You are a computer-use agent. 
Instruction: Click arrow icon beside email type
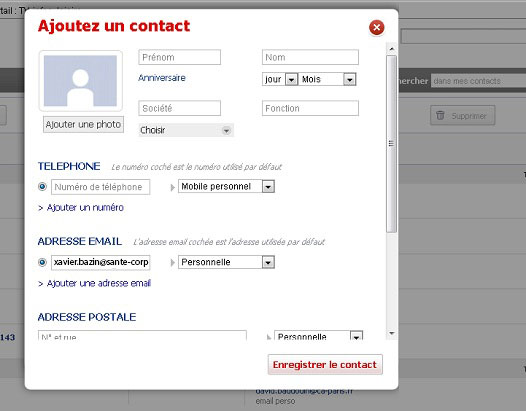[172, 262]
